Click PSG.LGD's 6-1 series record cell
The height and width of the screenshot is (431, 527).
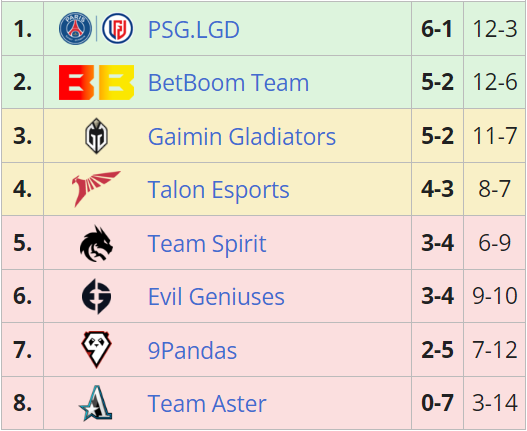point(437,29)
